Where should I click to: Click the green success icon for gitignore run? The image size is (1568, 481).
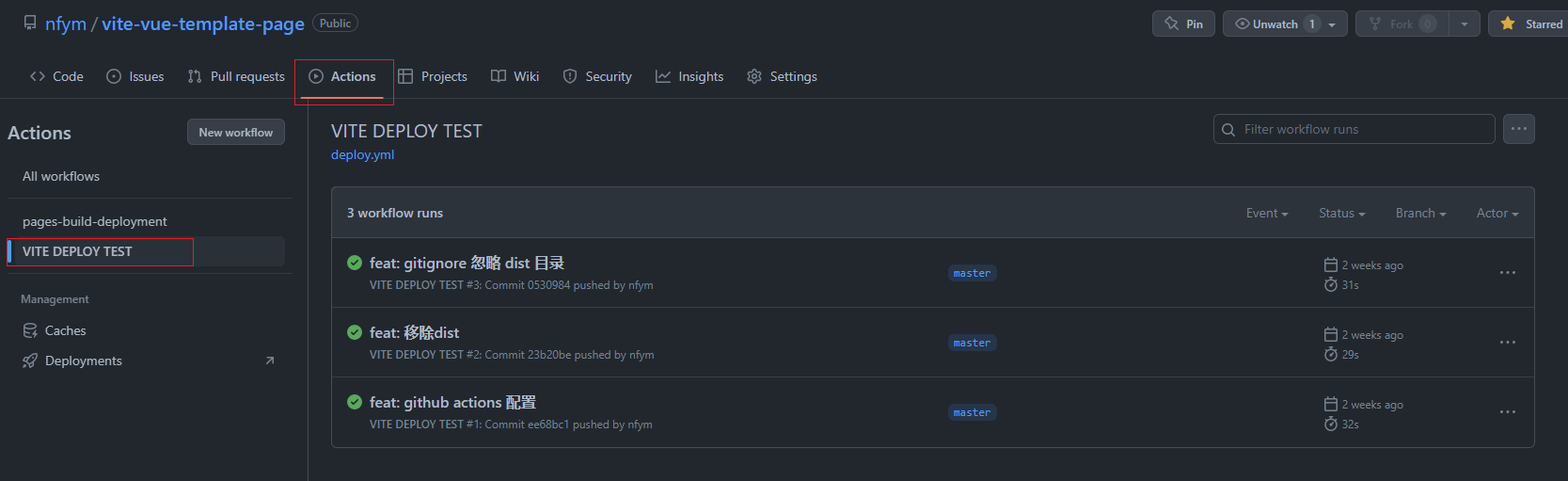point(355,263)
